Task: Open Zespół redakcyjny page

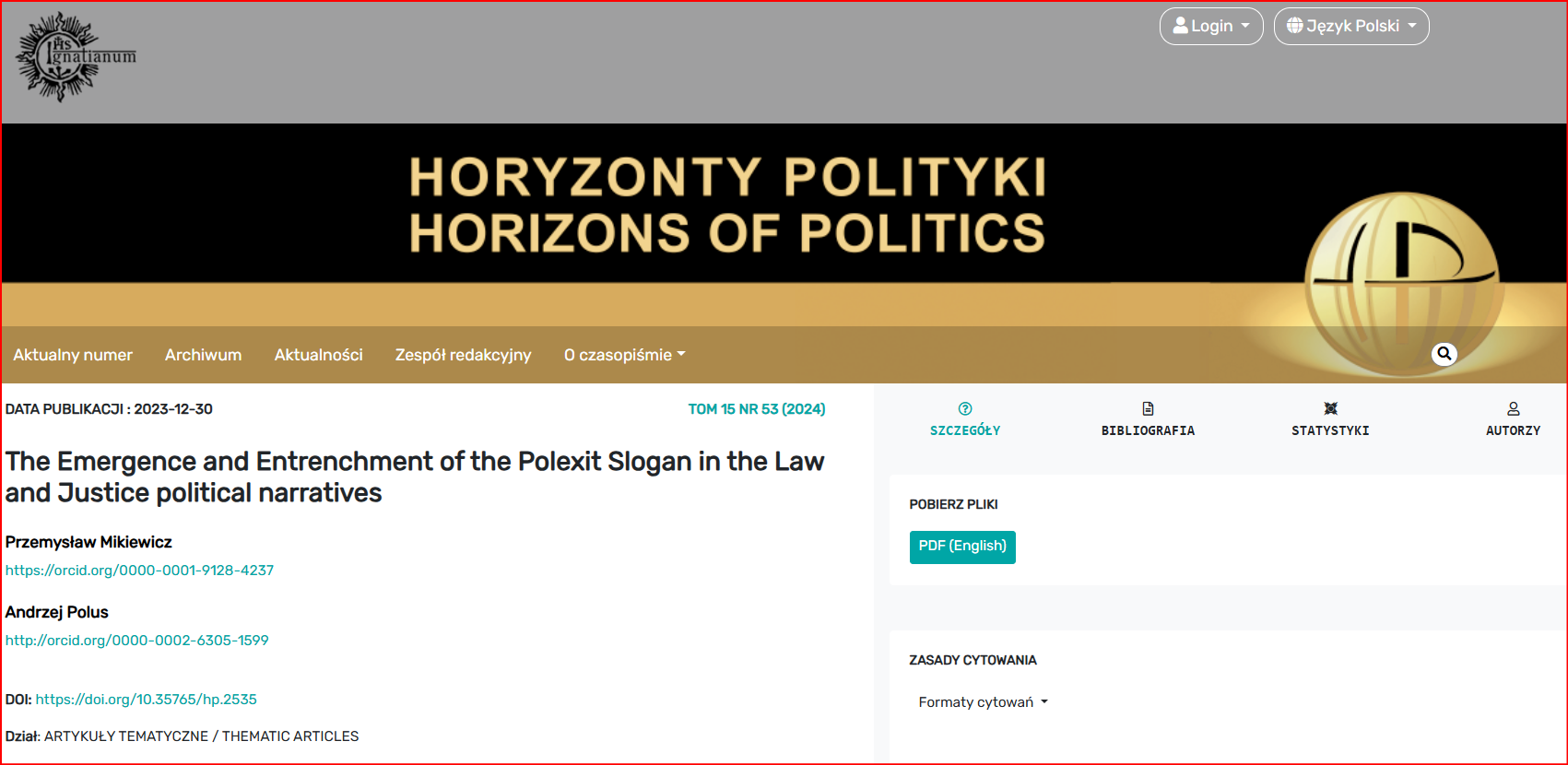Action: [x=464, y=355]
